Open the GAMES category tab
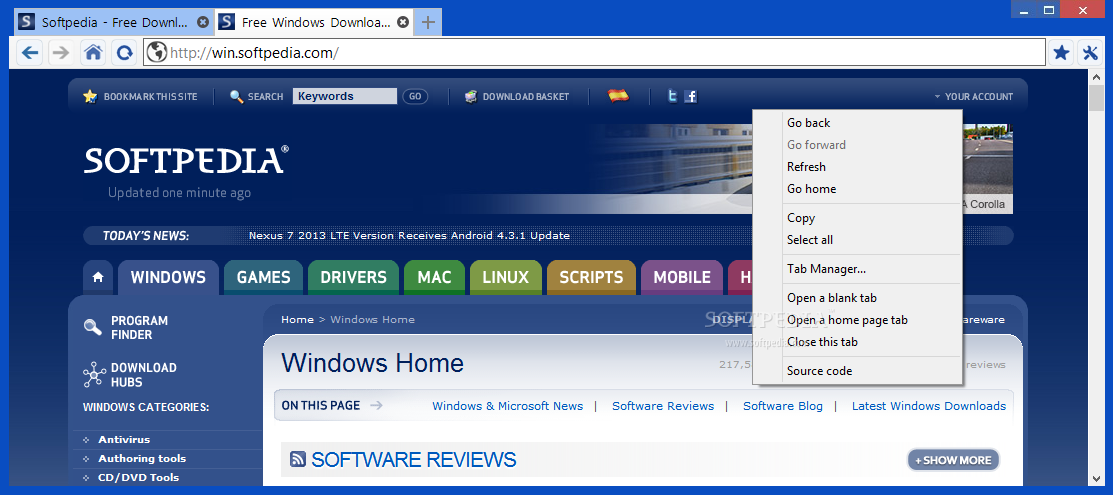 263,277
